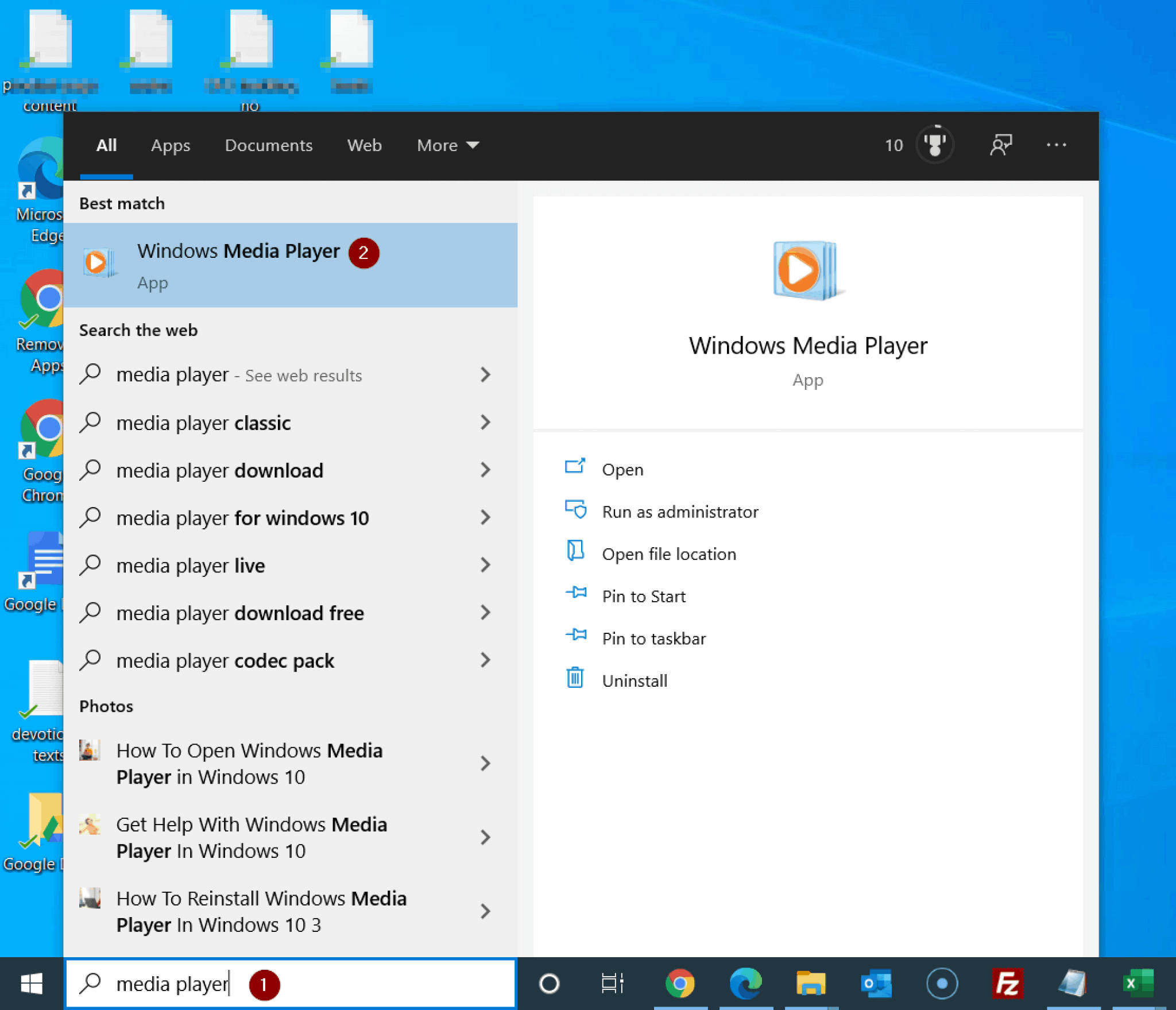Click the media player search box
Viewport: 1176px width, 1010px height.
[x=172, y=984]
